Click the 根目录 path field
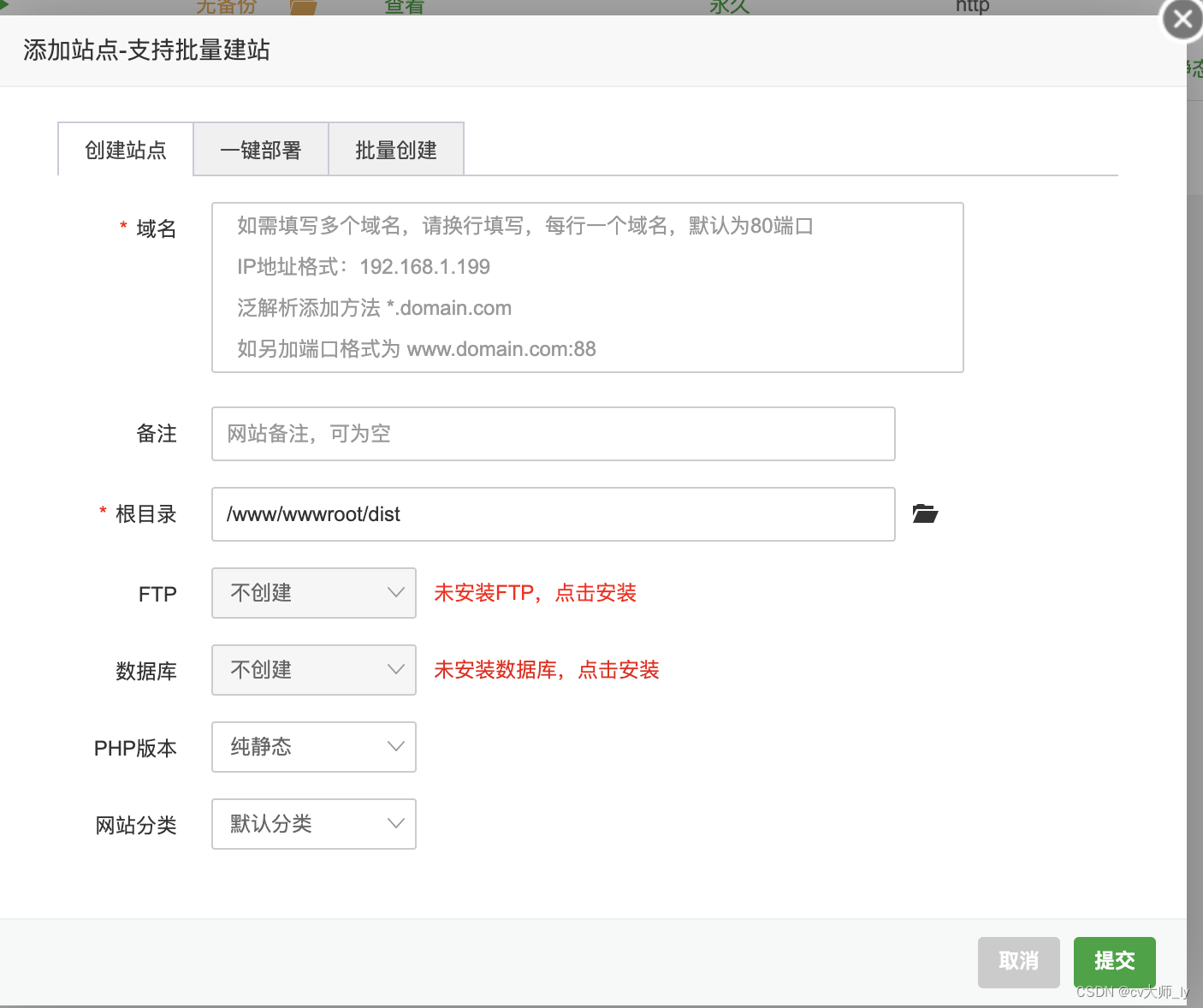The width and height of the screenshot is (1203, 1008). (554, 514)
